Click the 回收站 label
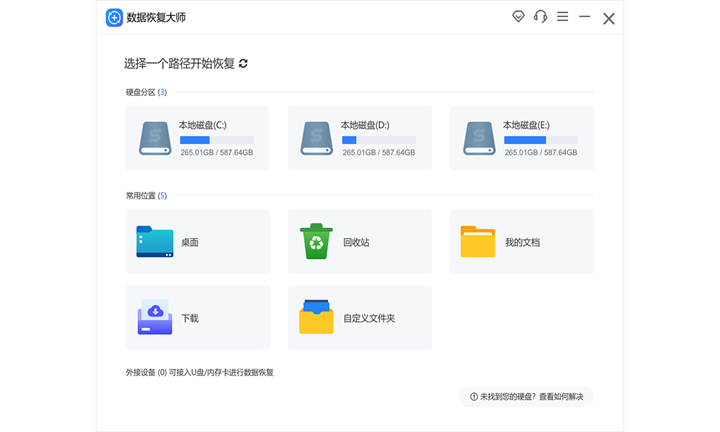Viewport: 720px width, 432px height. [356, 242]
